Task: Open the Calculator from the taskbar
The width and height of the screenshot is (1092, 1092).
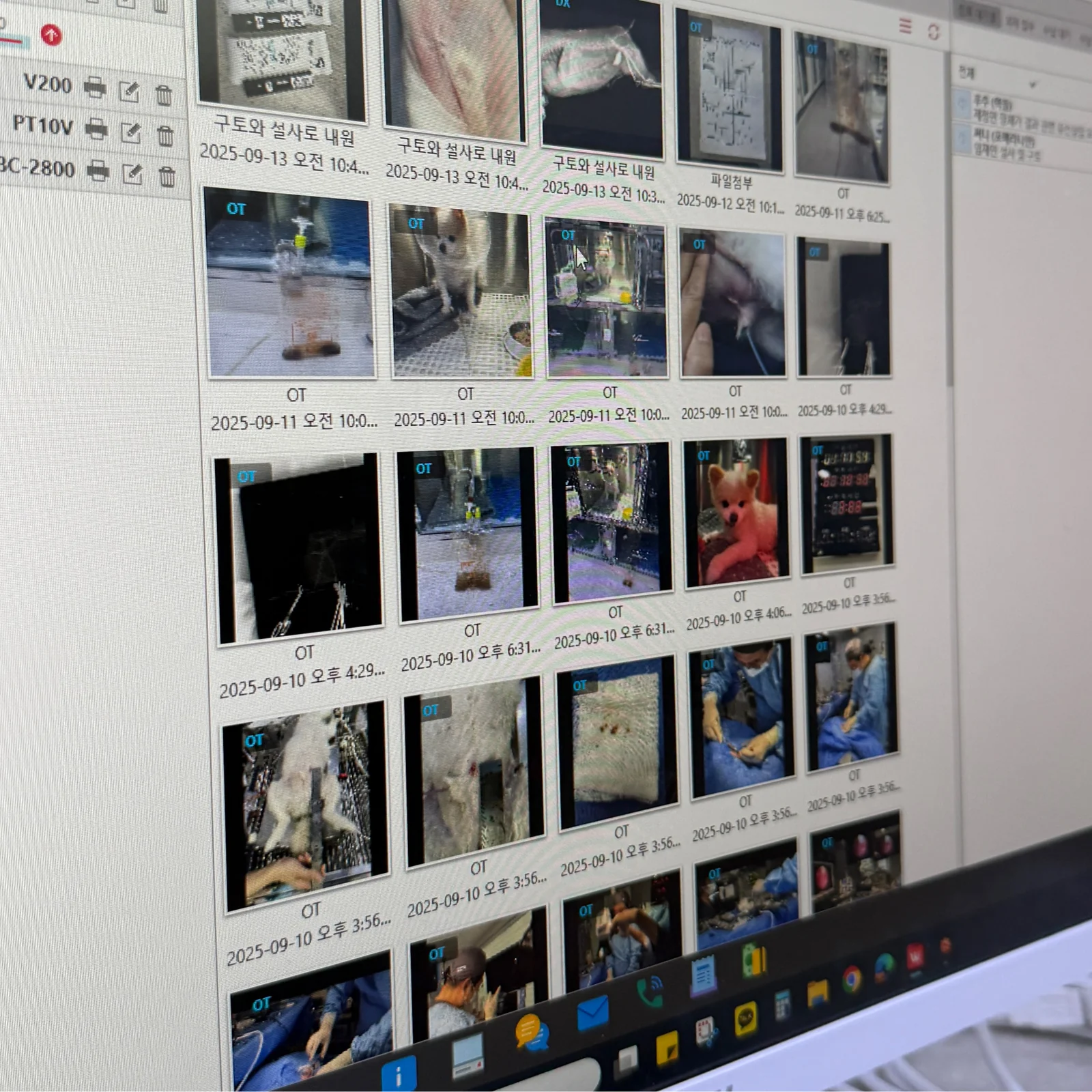Action: [x=782, y=1005]
